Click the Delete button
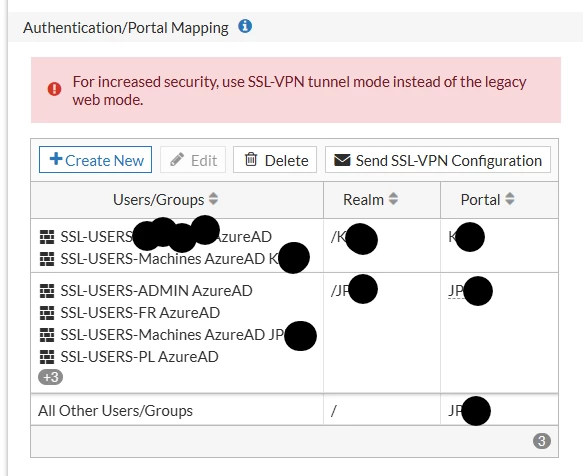Viewport: 583px width, 476px height. click(275, 160)
